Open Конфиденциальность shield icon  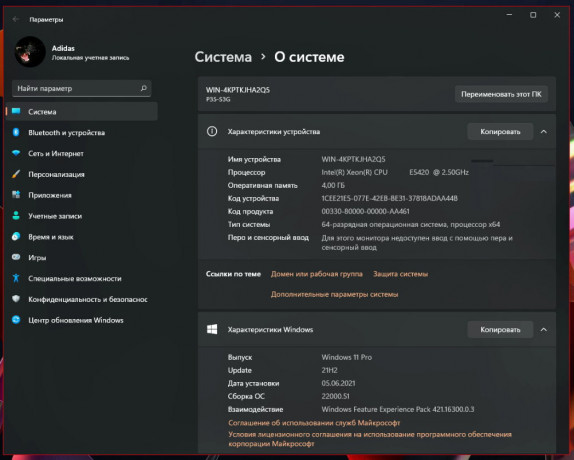(x=16, y=299)
